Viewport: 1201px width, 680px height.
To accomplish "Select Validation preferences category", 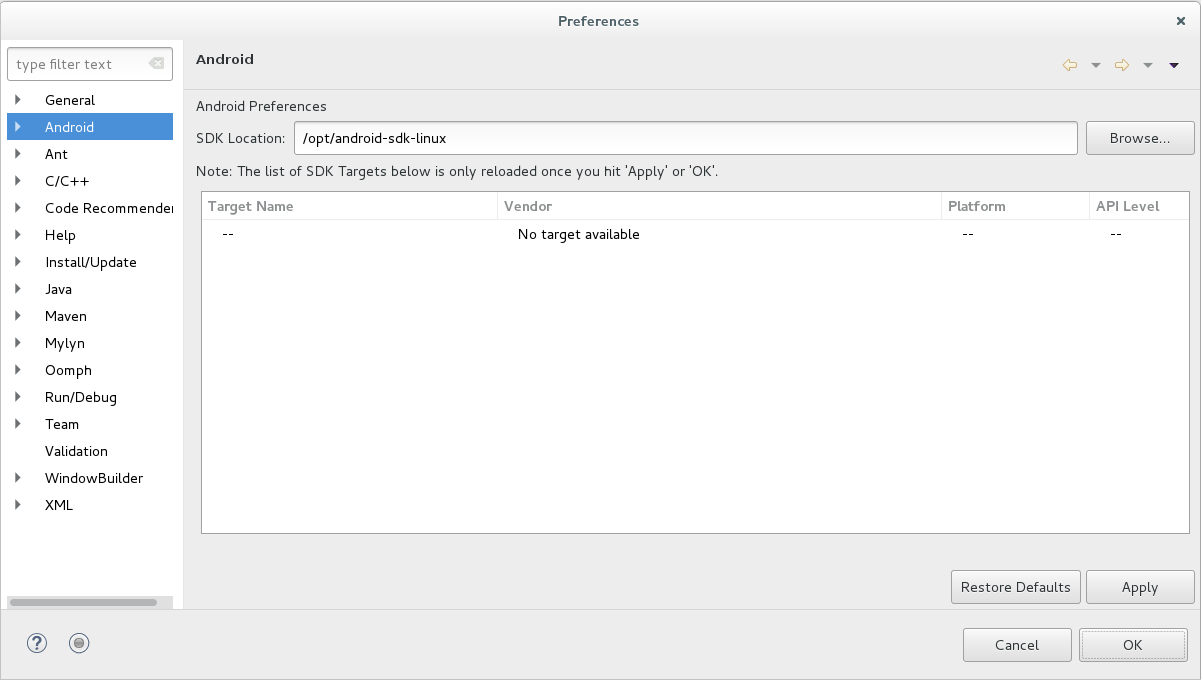I will pyautogui.click(x=76, y=451).
